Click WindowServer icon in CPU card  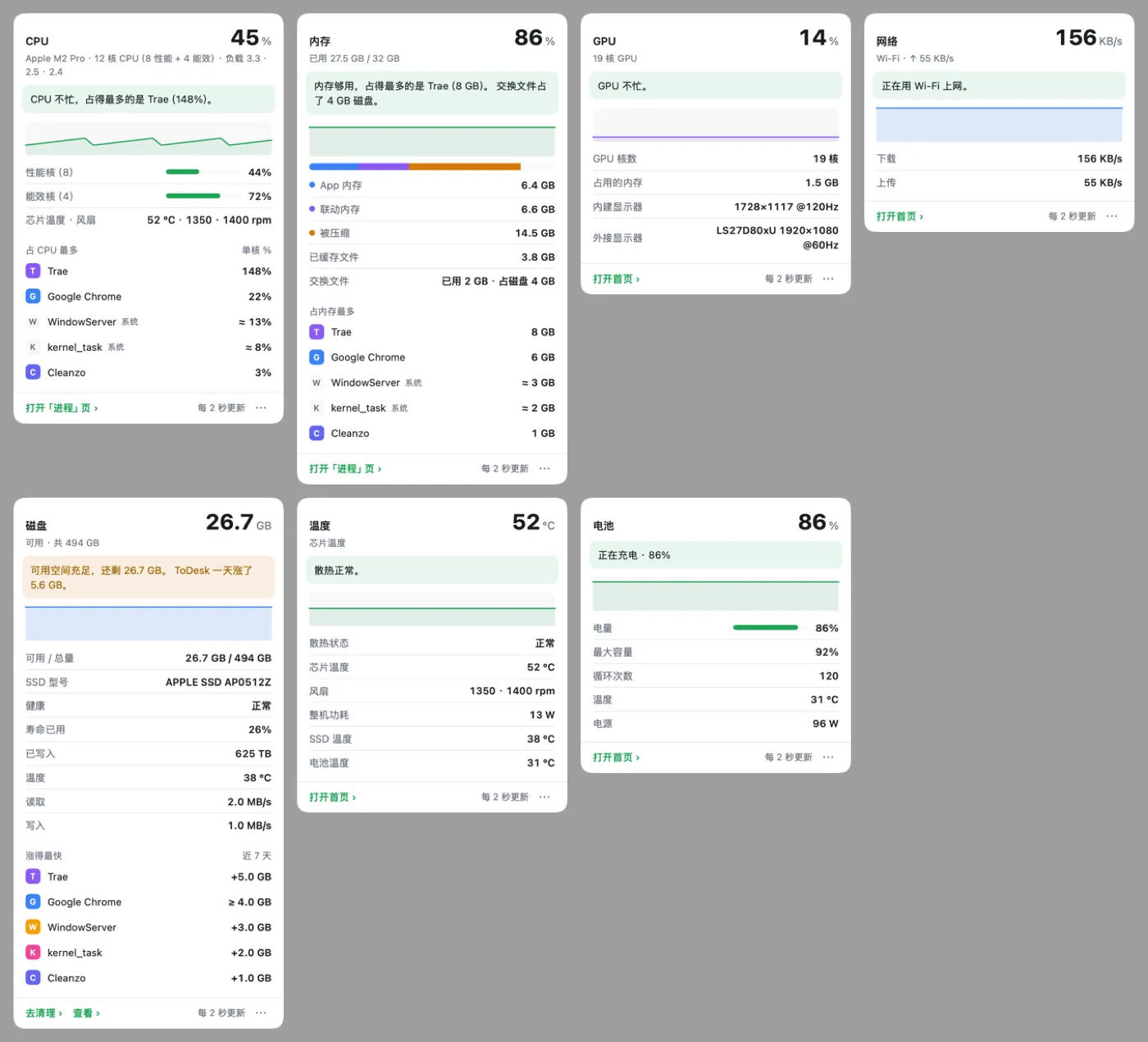click(33, 322)
